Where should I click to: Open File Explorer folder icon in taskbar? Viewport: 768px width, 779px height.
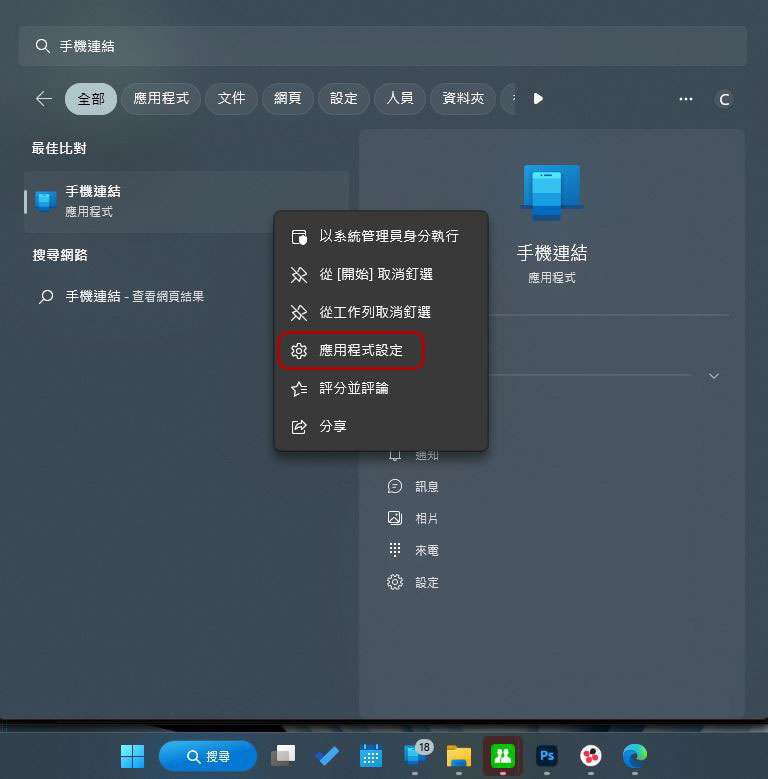point(459,756)
